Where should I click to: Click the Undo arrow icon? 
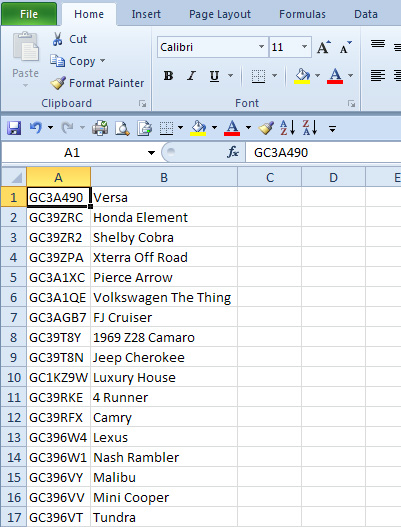(36, 128)
